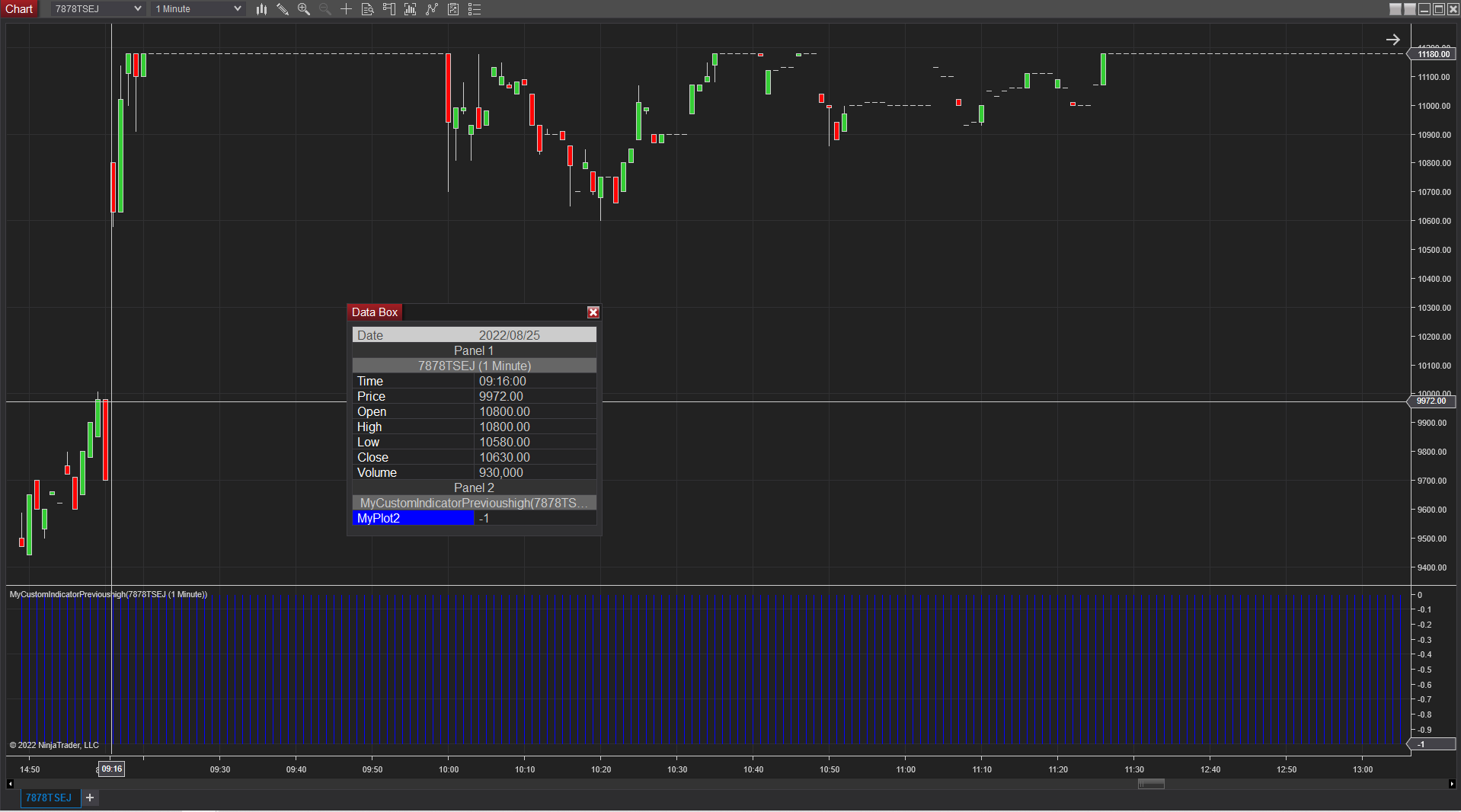This screenshot has height=812, width=1461.
Task: Close the Data Box panel
Action: [x=593, y=312]
